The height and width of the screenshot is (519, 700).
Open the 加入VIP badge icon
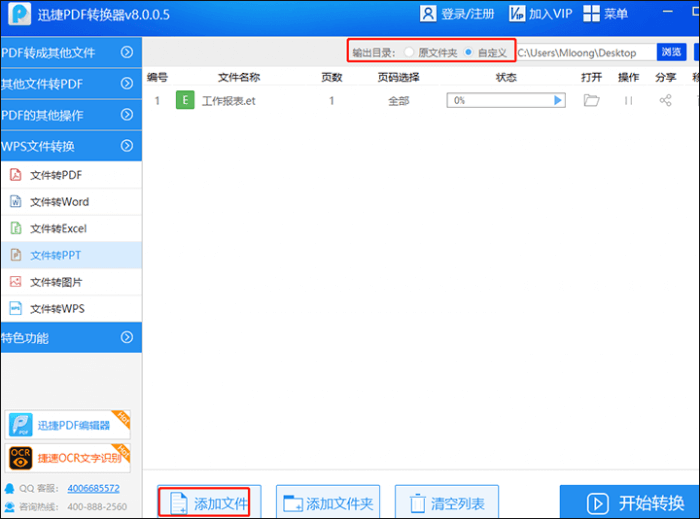pos(517,14)
